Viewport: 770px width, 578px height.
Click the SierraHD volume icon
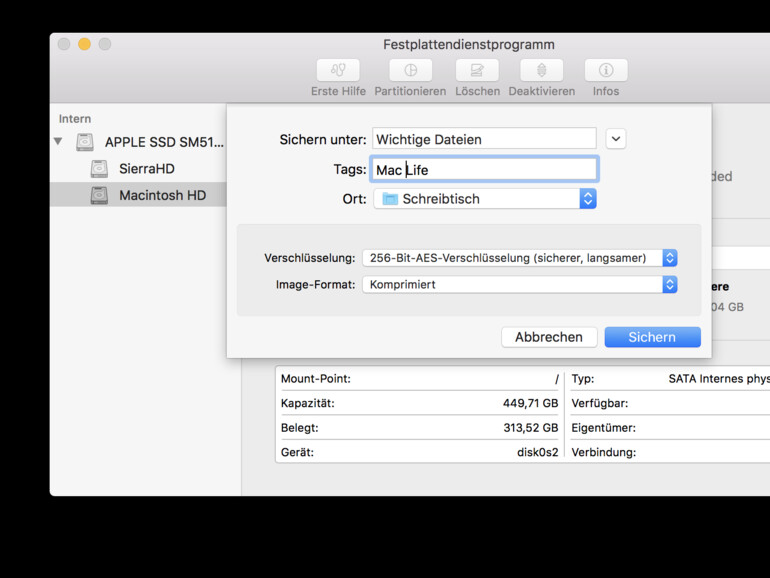coord(99,169)
